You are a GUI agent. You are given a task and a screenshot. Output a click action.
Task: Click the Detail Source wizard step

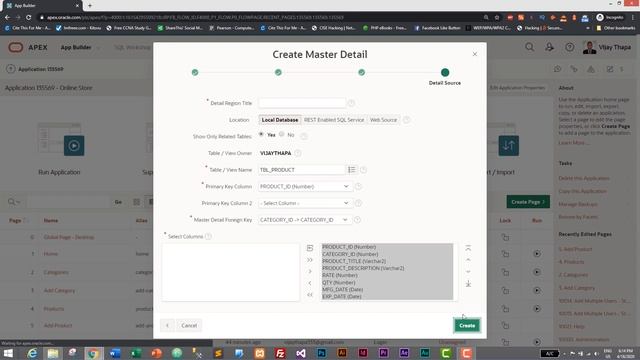tap(445, 73)
